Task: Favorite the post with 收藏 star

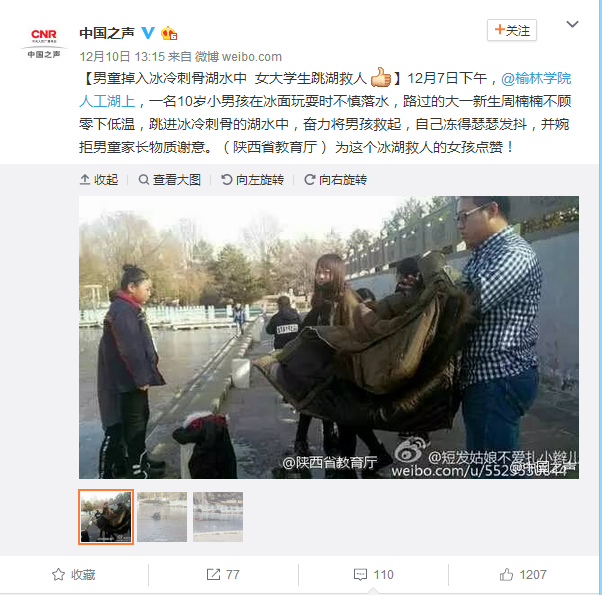Action: [73, 575]
